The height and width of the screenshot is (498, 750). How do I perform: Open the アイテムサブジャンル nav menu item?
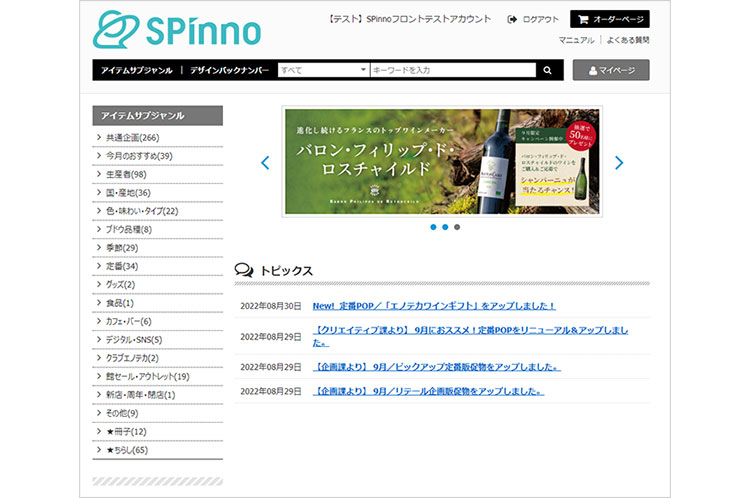[x=136, y=70]
